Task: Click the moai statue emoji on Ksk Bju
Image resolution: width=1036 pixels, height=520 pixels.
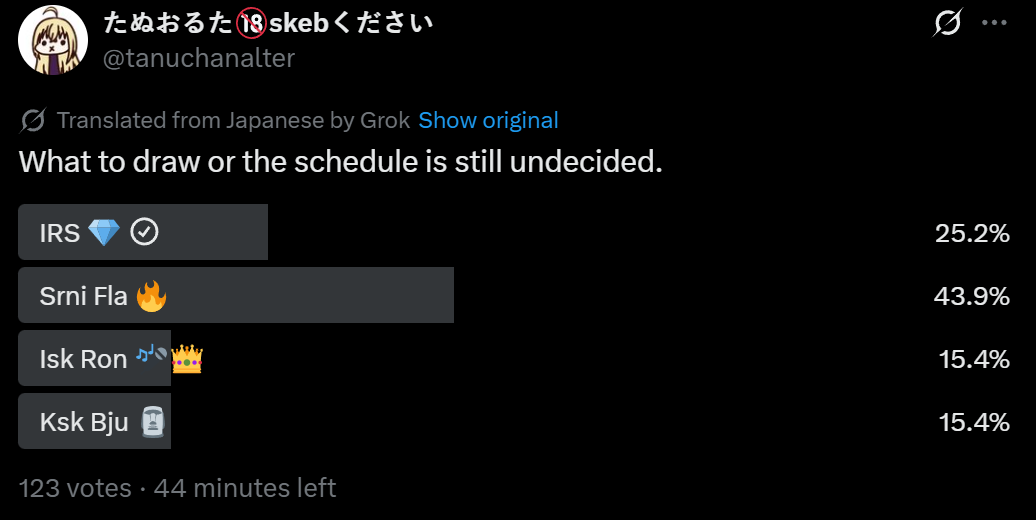Action: (152, 422)
